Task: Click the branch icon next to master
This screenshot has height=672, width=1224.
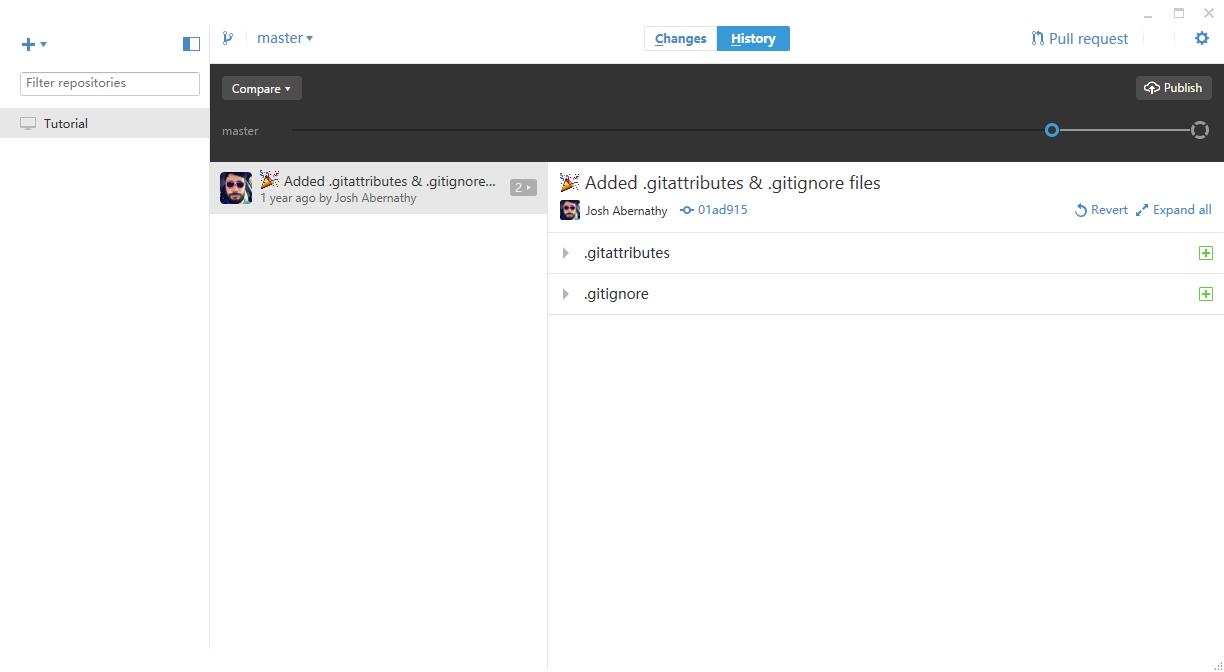Action: click(x=228, y=37)
